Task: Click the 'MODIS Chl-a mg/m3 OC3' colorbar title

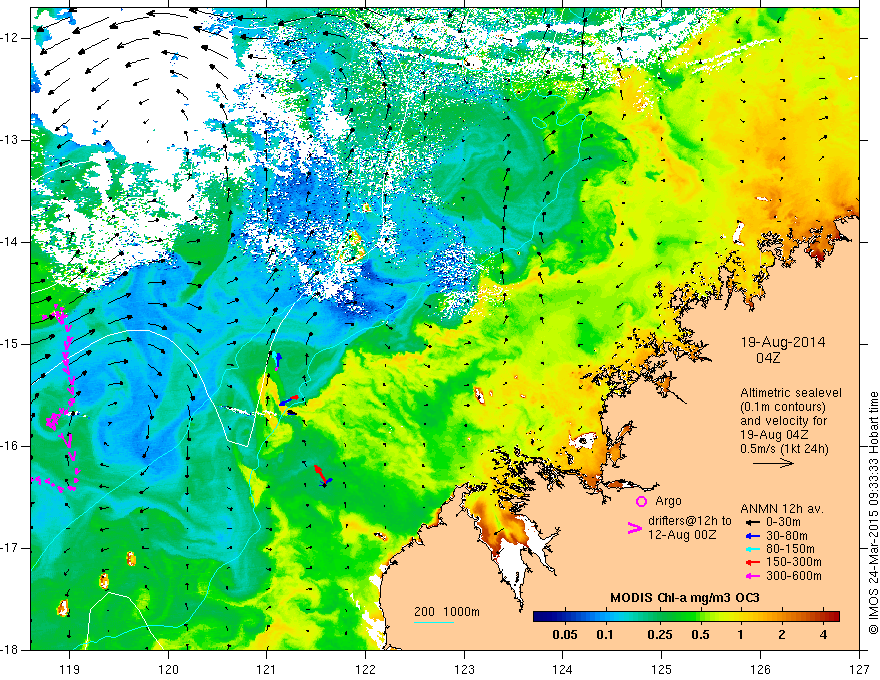Action: (x=685, y=598)
